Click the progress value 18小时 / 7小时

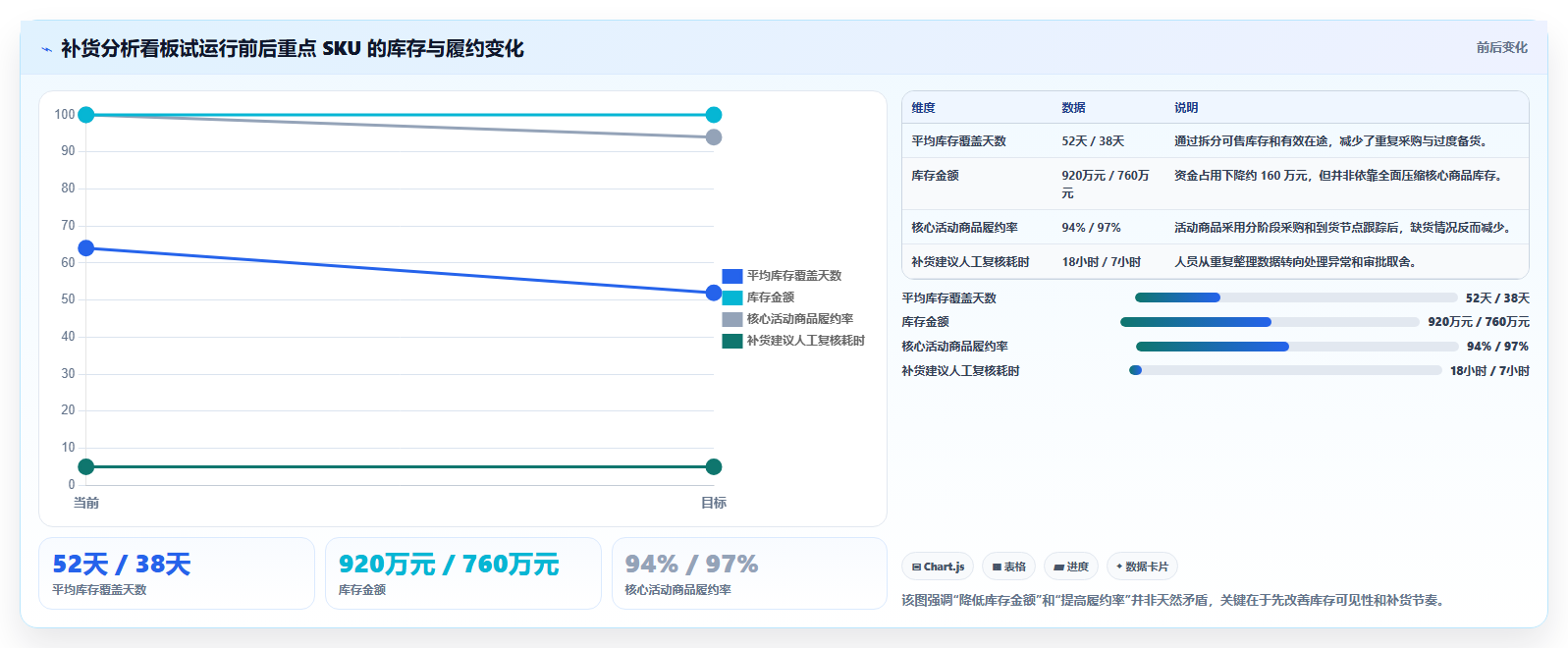coord(1489,371)
